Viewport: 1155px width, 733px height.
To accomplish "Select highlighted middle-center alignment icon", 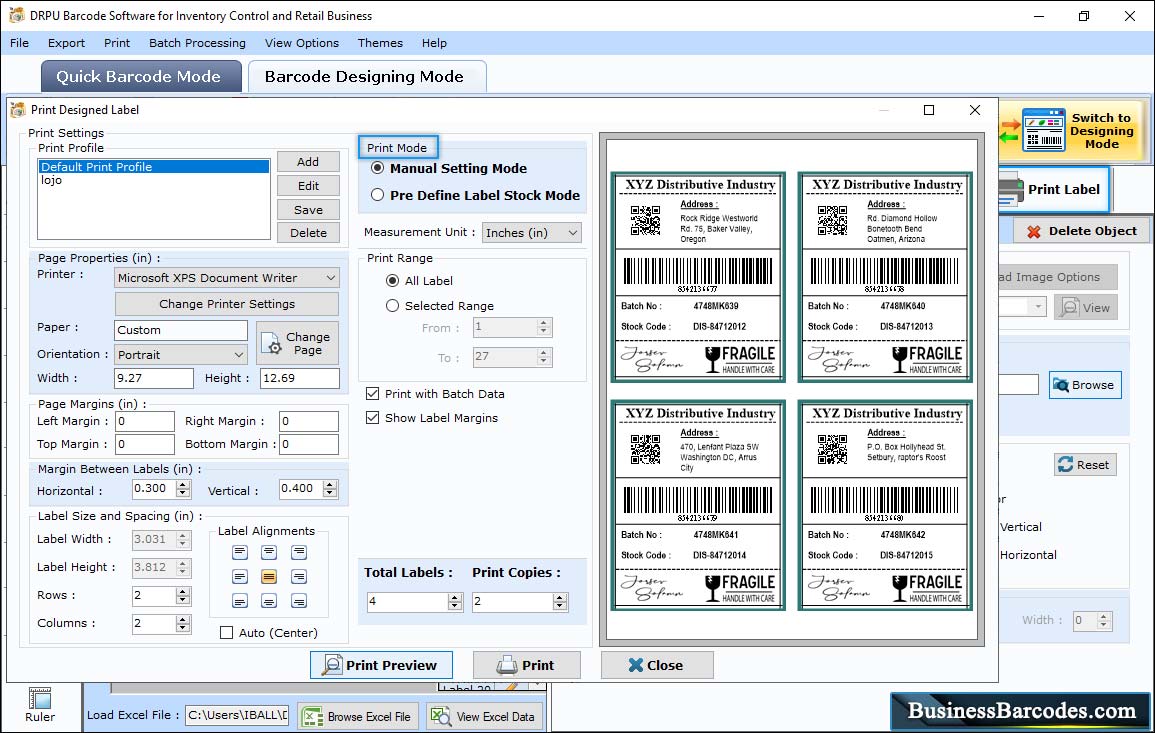I will coord(269,577).
